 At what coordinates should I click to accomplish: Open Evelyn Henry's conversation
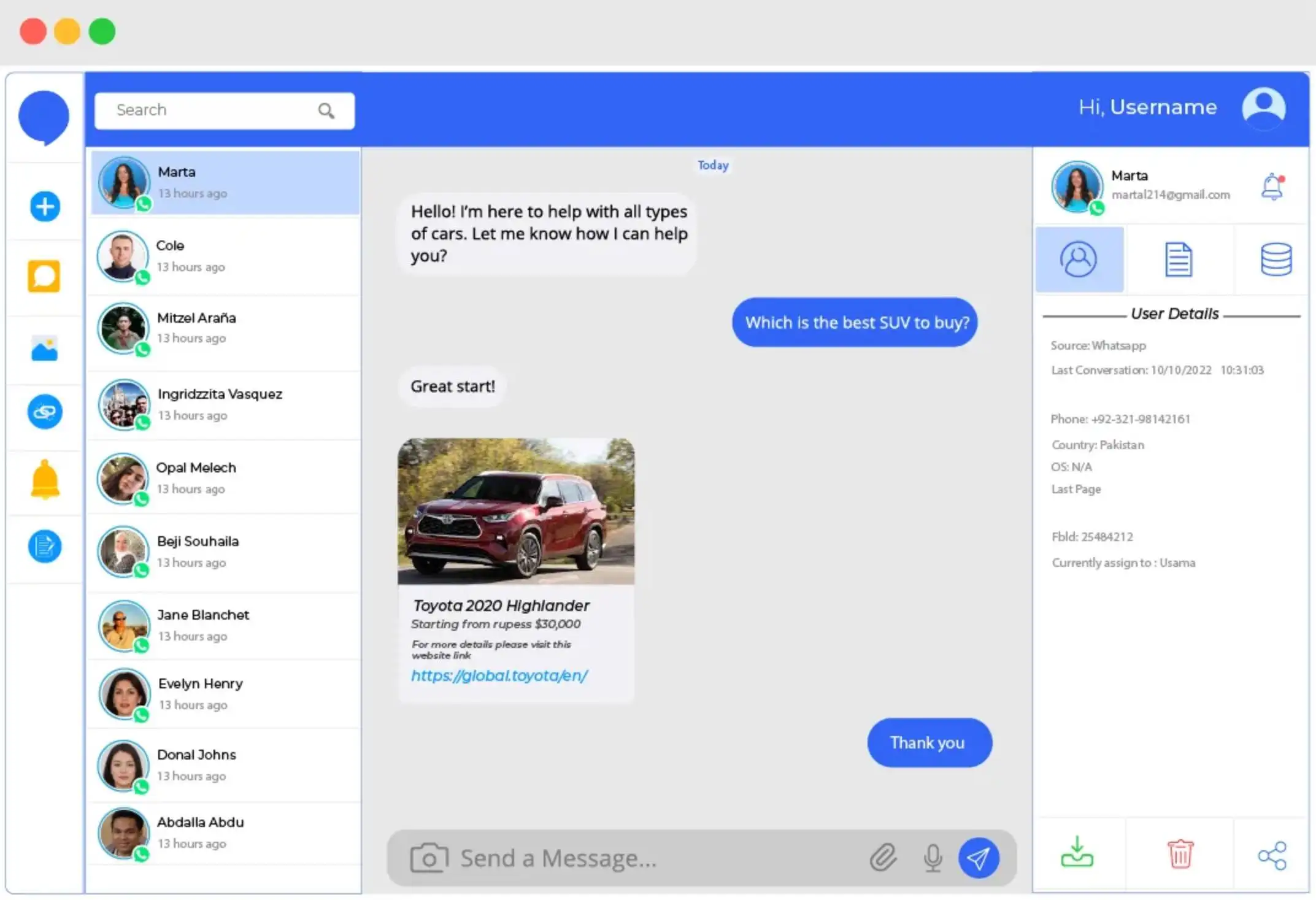click(x=223, y=694)
